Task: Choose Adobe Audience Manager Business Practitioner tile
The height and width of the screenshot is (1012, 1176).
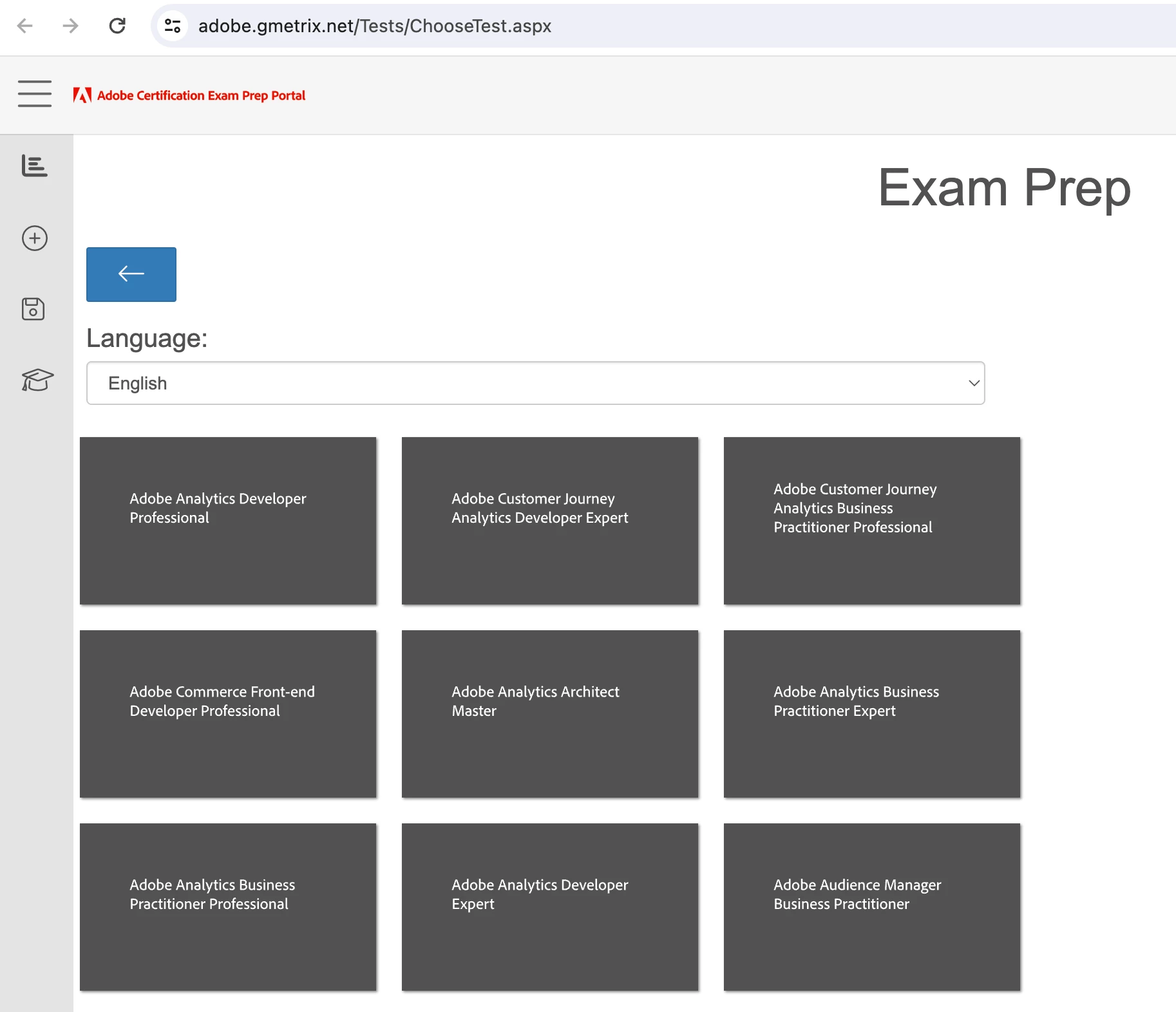Action: point(872,907)
